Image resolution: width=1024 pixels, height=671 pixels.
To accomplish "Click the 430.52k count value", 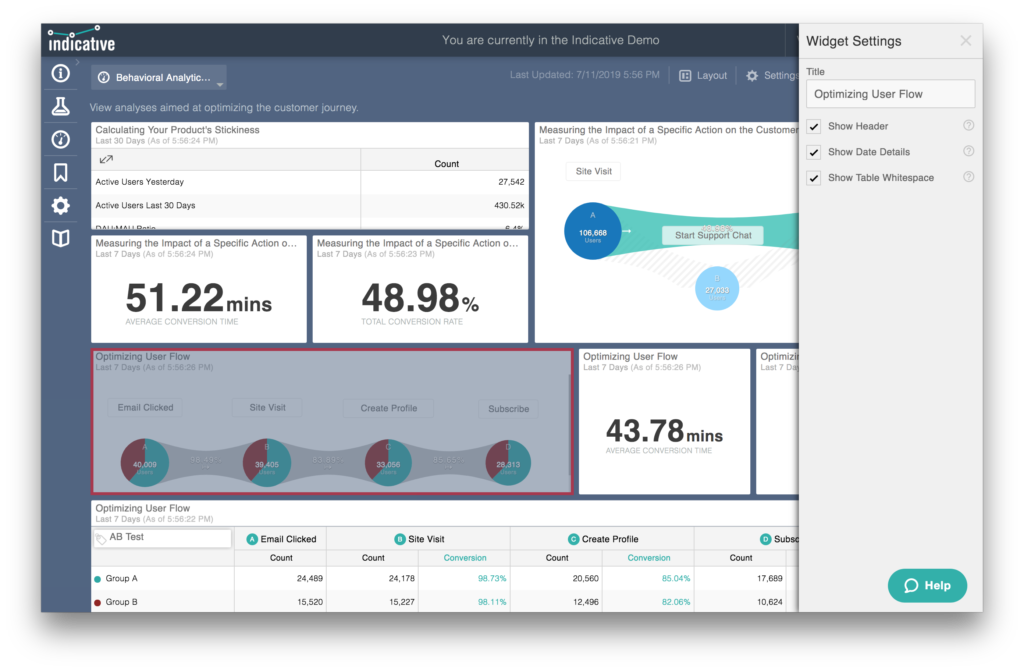I will point(509,206).
